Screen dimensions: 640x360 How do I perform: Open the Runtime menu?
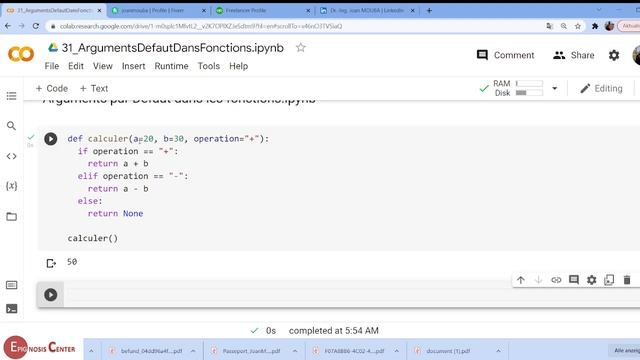[x=171, y=66]
